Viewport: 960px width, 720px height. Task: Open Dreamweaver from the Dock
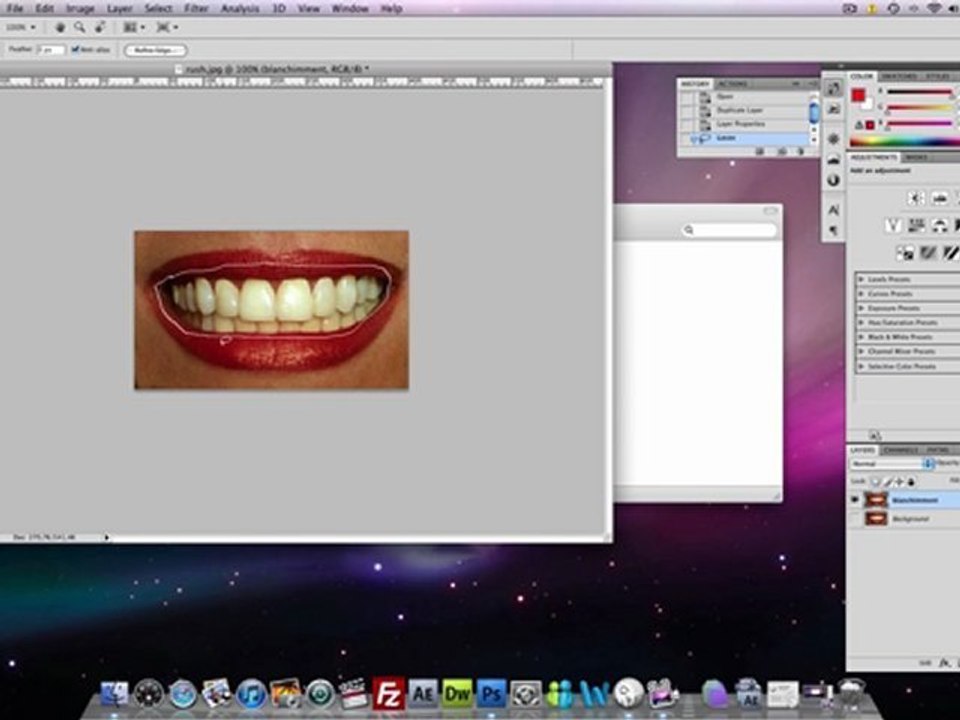(457, 693)
